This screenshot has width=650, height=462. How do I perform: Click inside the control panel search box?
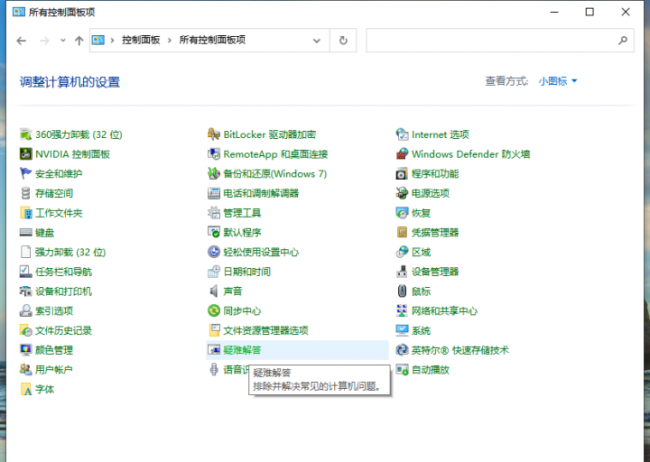[x=500, y=40]
